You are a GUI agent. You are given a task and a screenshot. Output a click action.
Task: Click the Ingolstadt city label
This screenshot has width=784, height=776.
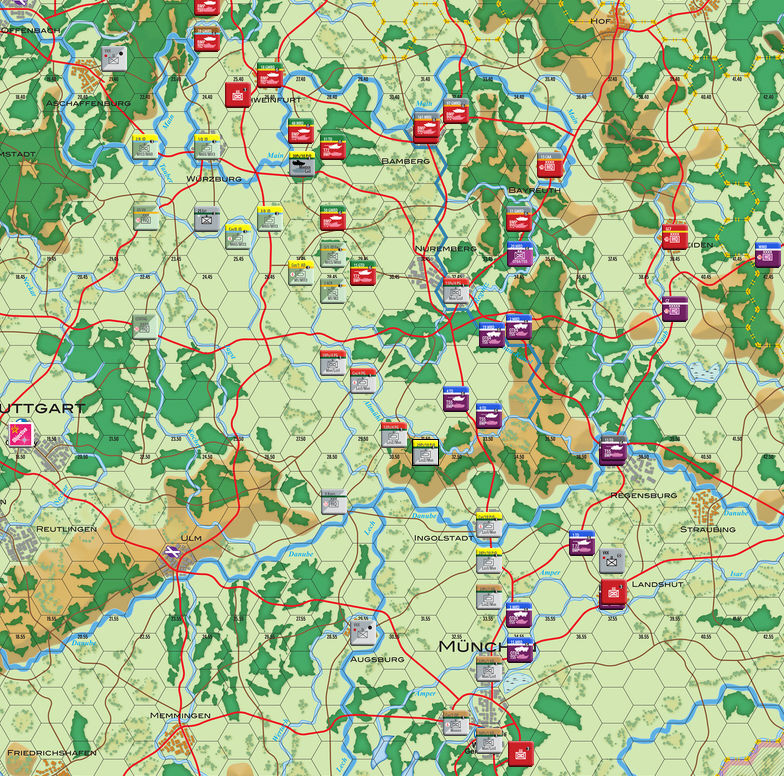[444, 538]
